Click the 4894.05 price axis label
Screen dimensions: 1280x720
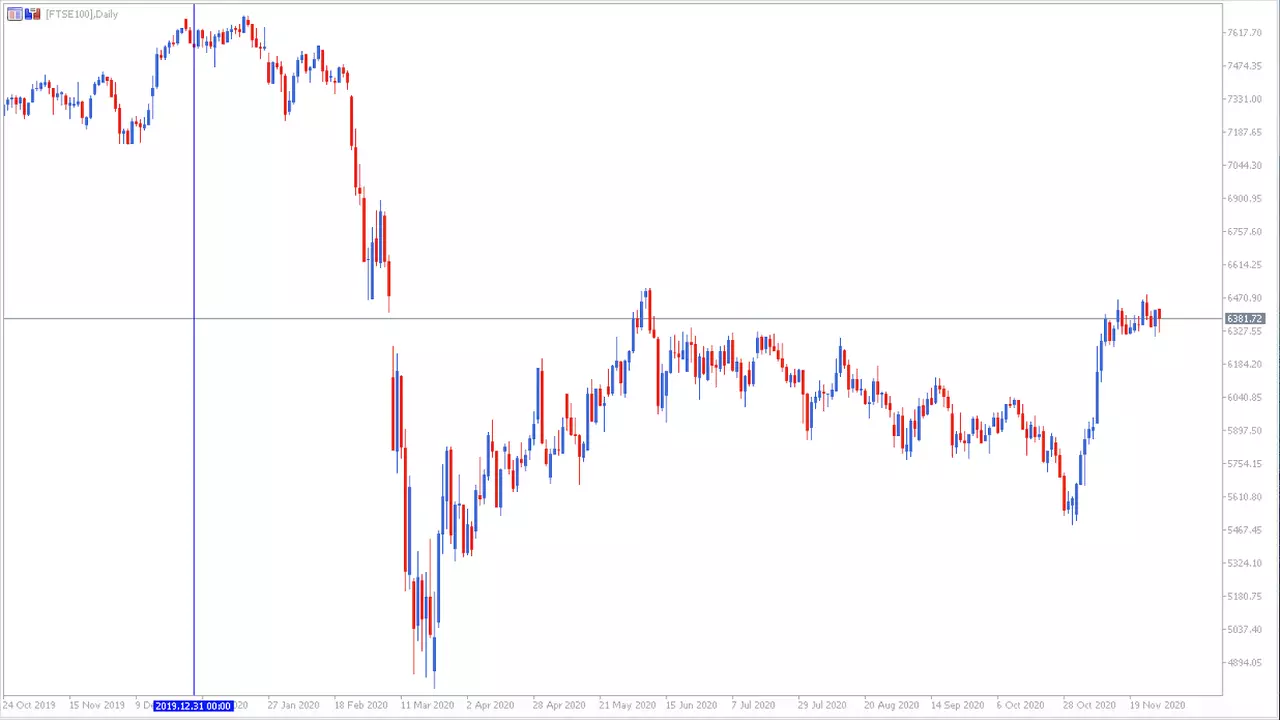(1244, 663)
